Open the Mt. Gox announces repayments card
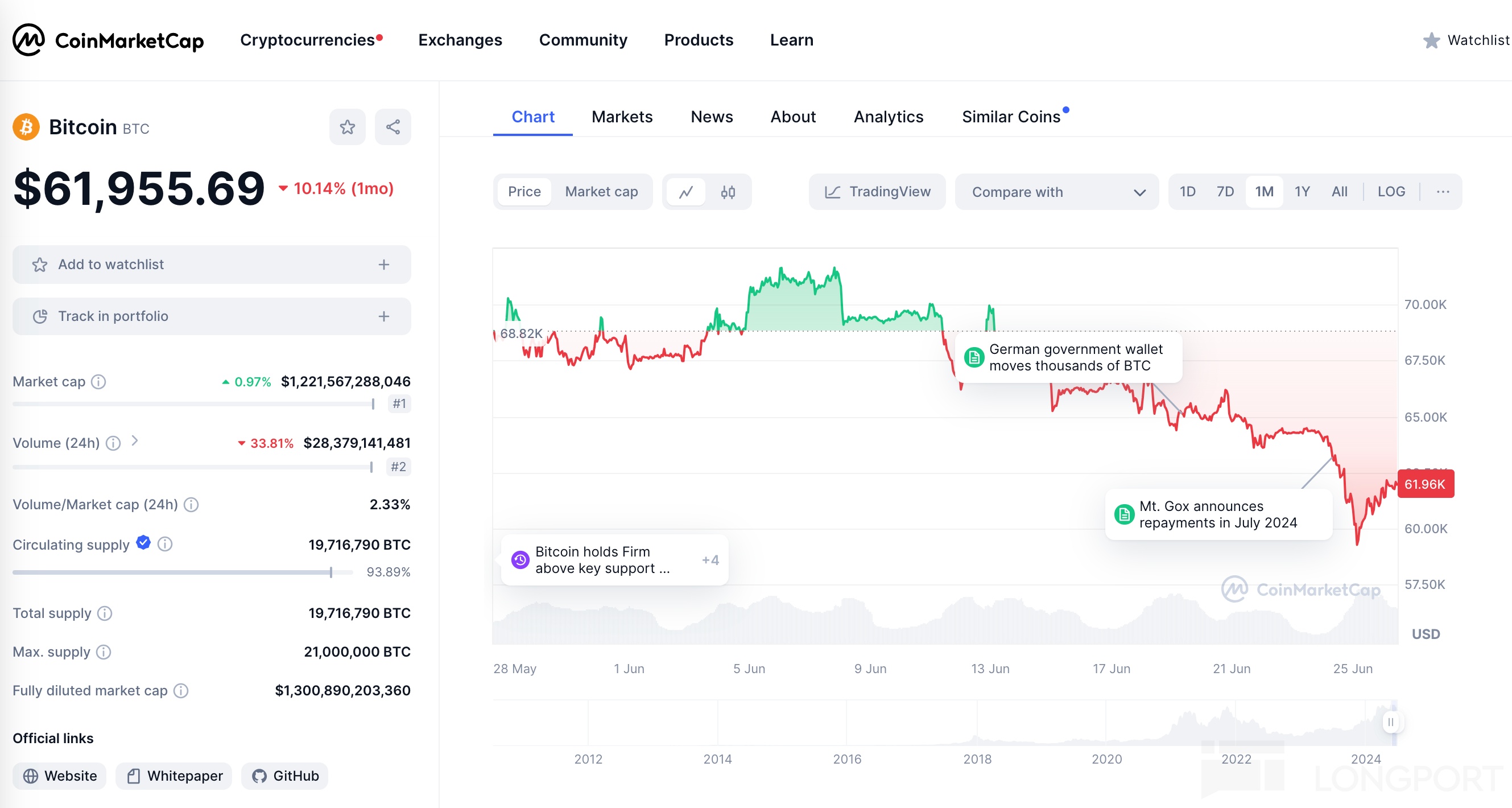The image size is (1512, 808). [1218, 514]
